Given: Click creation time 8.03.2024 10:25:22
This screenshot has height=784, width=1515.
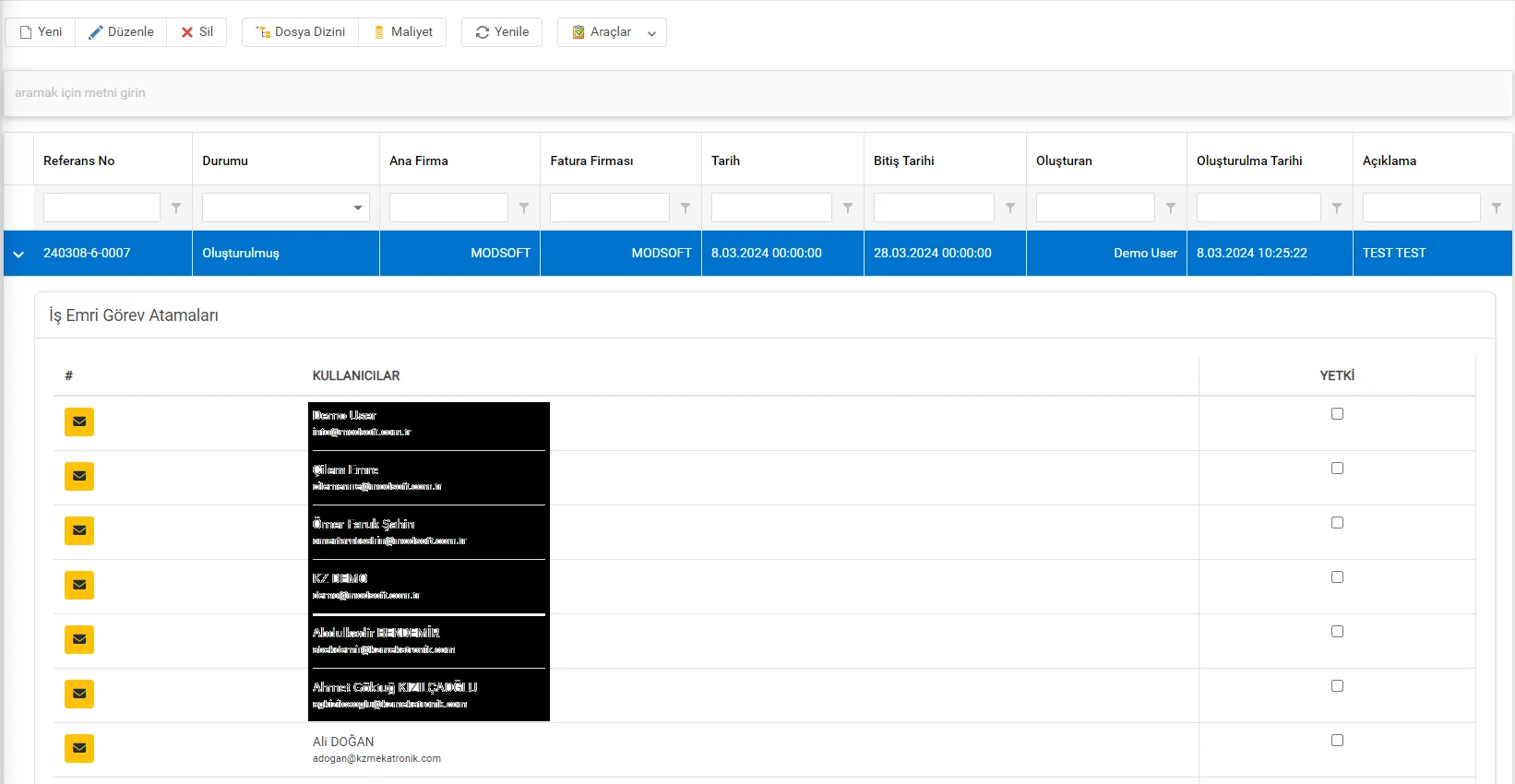Looking at the screenshot, I should coord(1270,254).
